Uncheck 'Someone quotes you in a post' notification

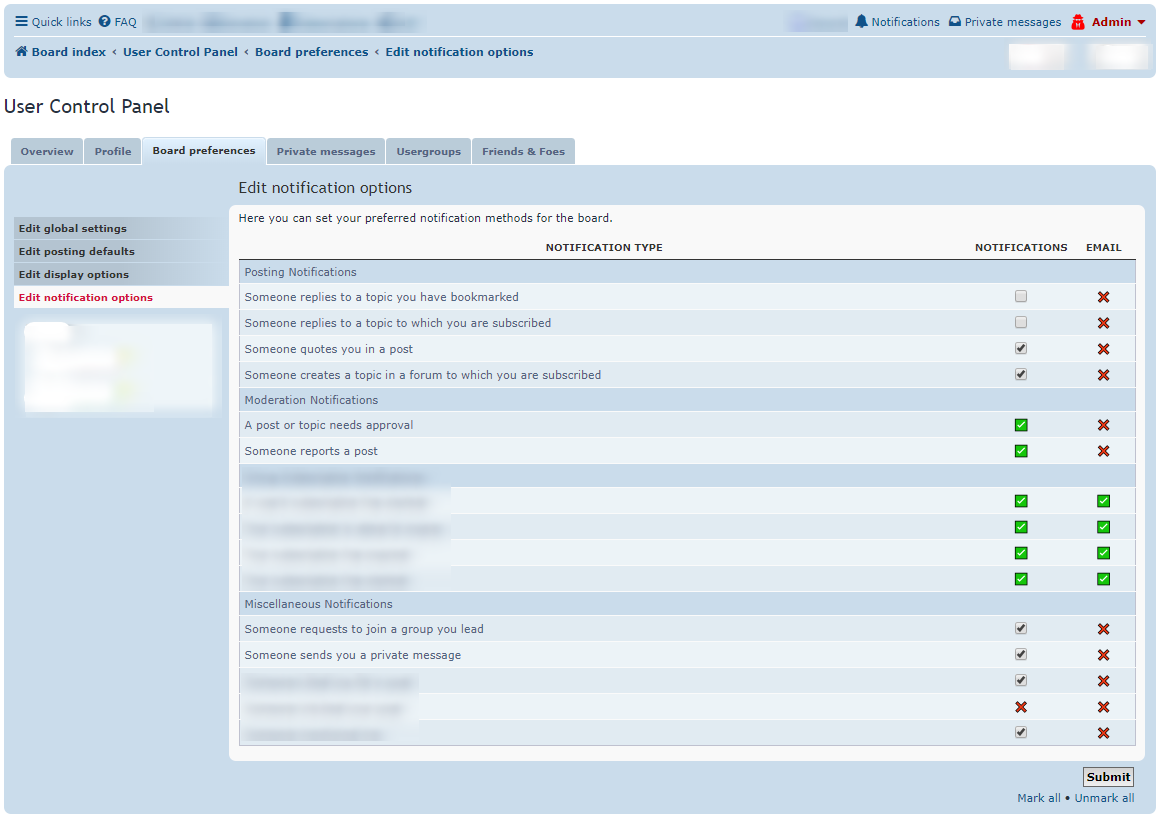pos(1020,349)
